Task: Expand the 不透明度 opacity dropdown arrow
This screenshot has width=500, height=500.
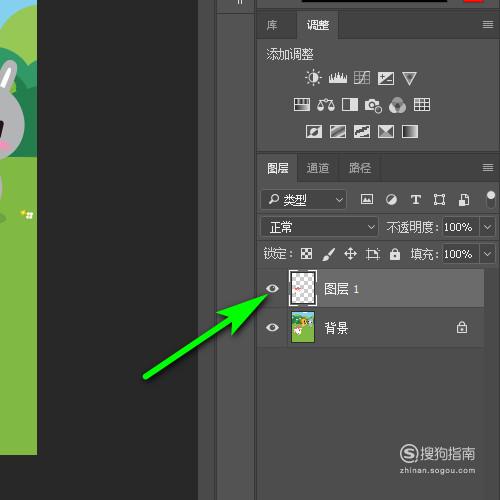Action: pyautogui.click(x=487, y=227)
